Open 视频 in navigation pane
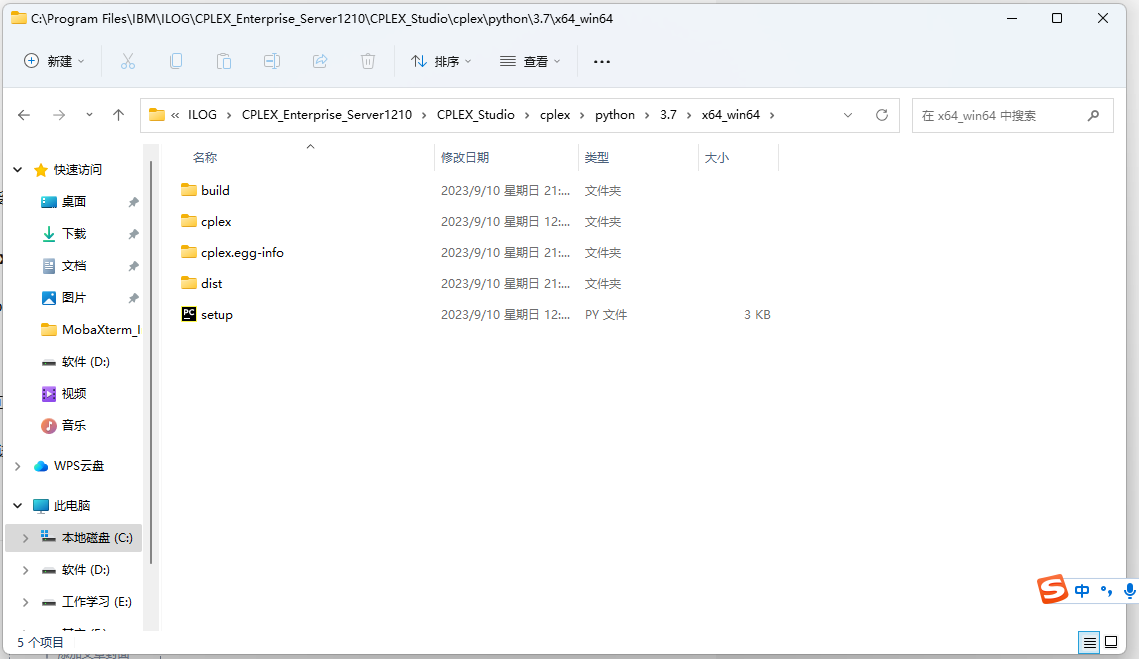This screenshot has width=1139, height=659. click(73, 393)
